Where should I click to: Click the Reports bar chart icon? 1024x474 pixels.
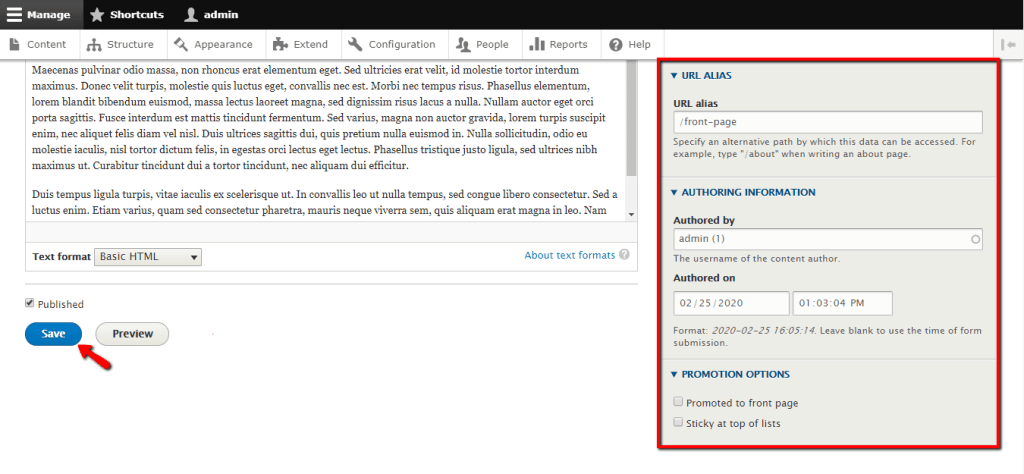tap(537, 44)
